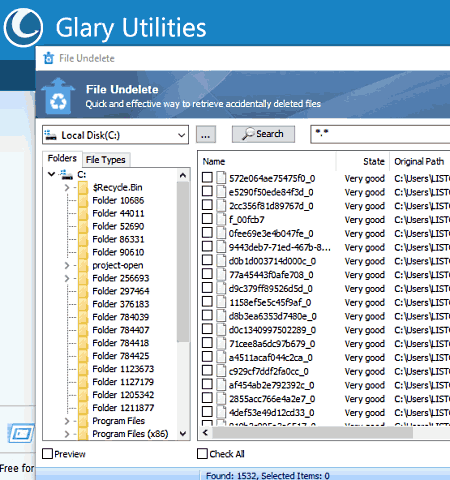
Task: Click the folder icon beside project-open
Action: pyautogui.click(x=83, y=265)
